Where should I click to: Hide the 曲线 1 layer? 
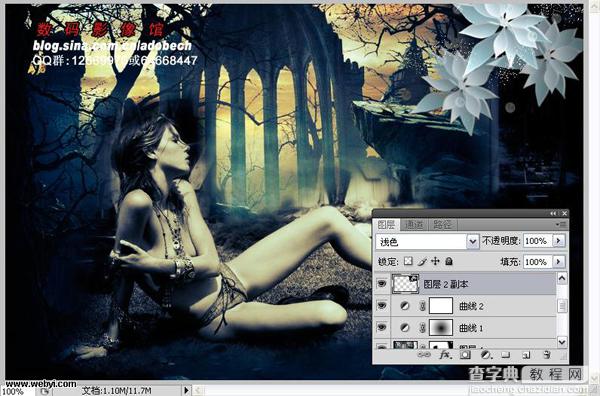(382, 327)
